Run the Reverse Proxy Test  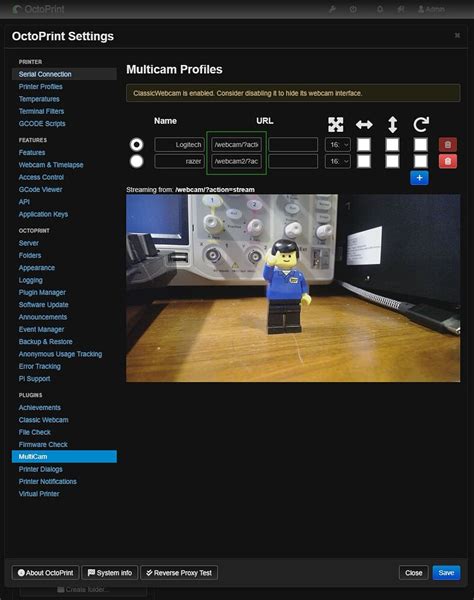(179, 572)
